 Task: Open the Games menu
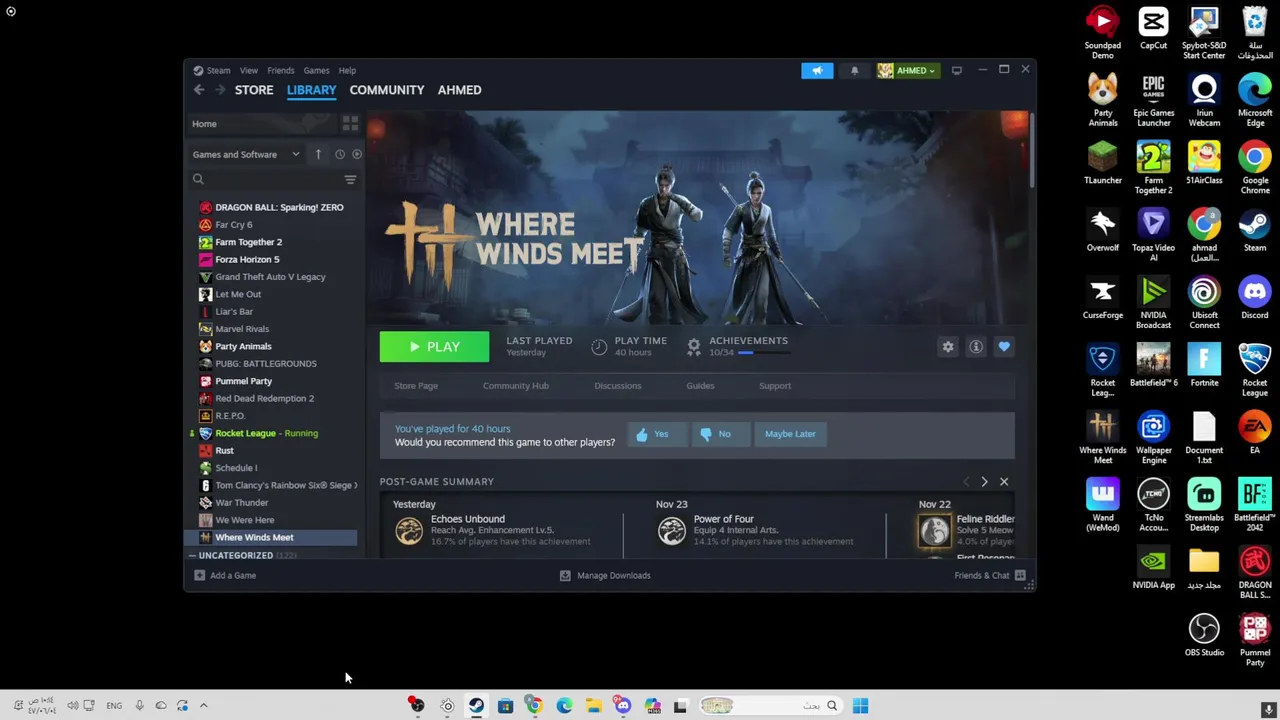pos(316,70)
